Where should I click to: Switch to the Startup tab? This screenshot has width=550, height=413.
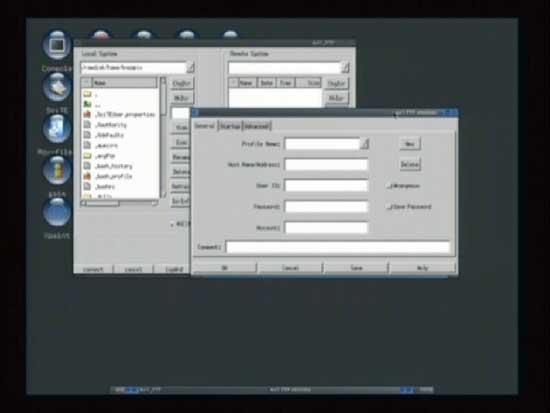tap(230, 126)
